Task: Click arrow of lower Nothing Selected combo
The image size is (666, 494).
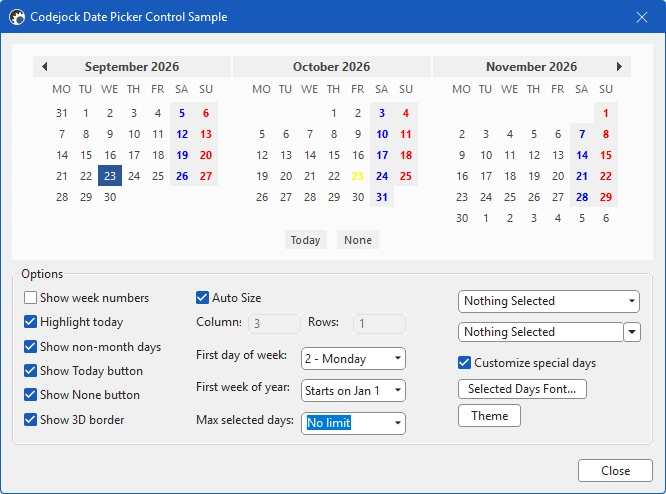Action: 632,332
